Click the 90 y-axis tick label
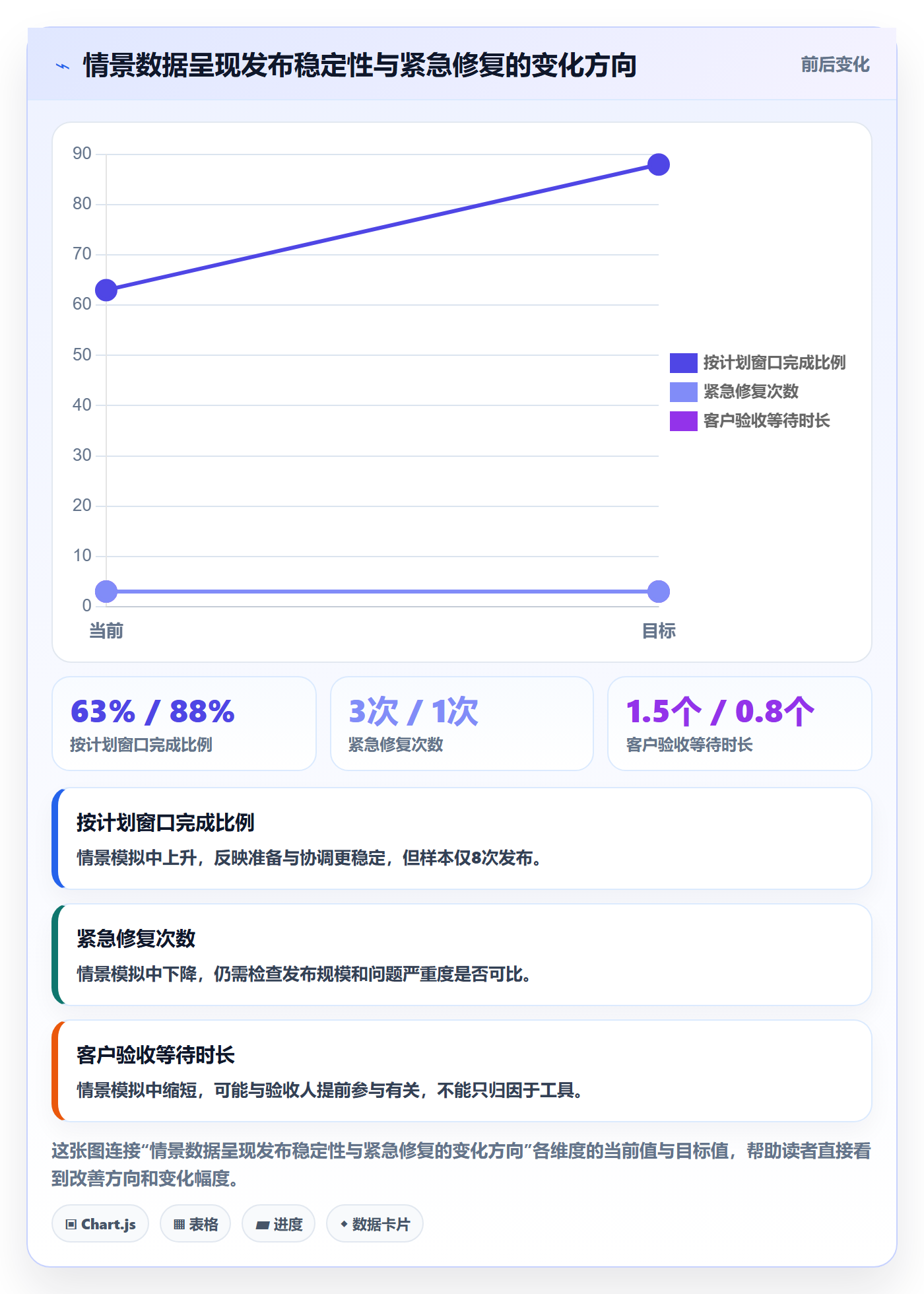This screenshot has width=924, height=1294. (x=82, y=154)
